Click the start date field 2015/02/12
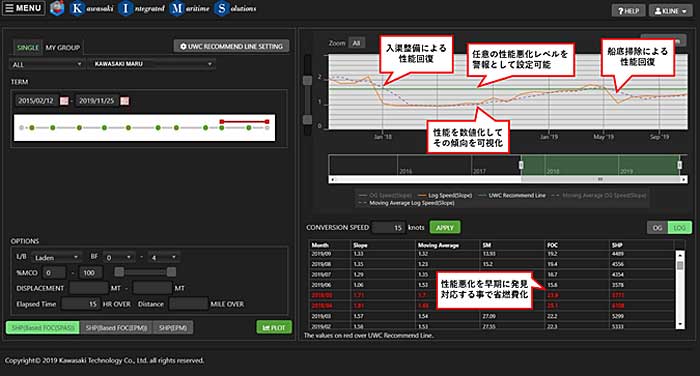Viewport: 700px width, 376px height. [x=36, y=101]
